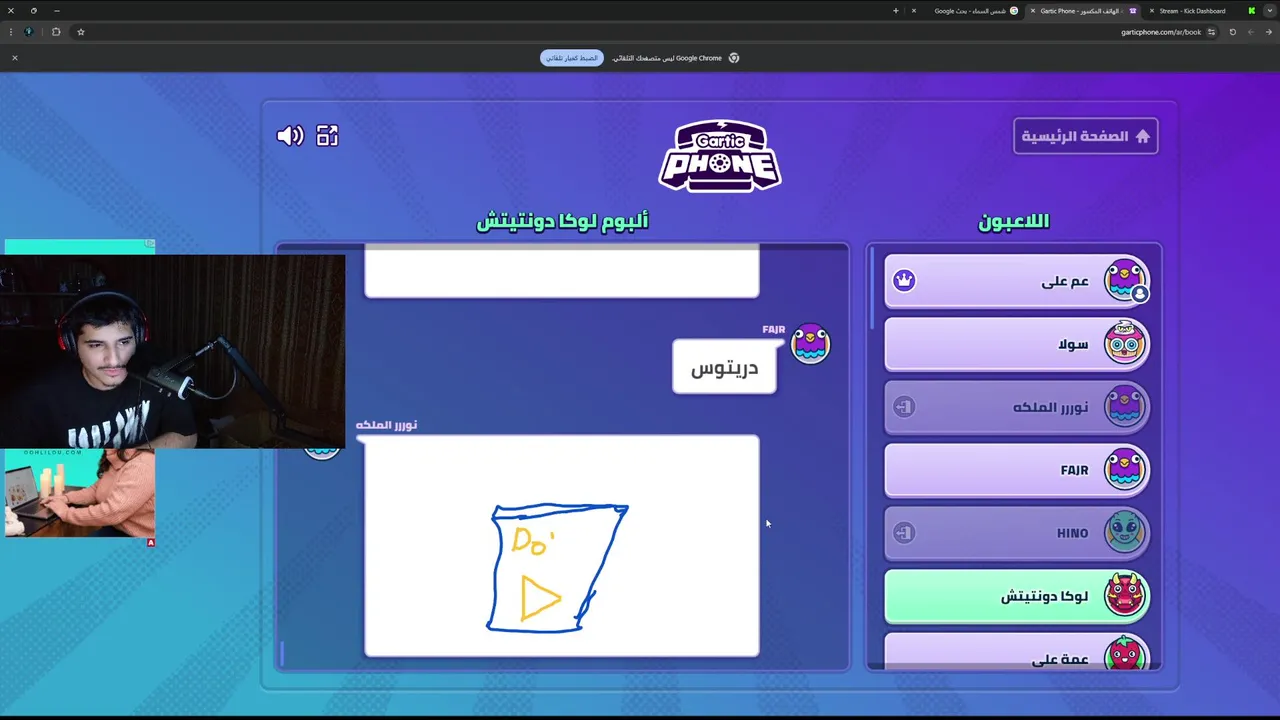Viewport: 1280px width, 720px height.
Task: Click the اللاعبون players heading
Action: coord(1013,221)
